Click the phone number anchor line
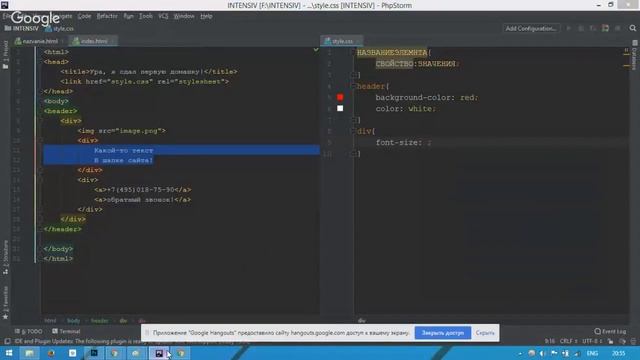 [142, 190]
